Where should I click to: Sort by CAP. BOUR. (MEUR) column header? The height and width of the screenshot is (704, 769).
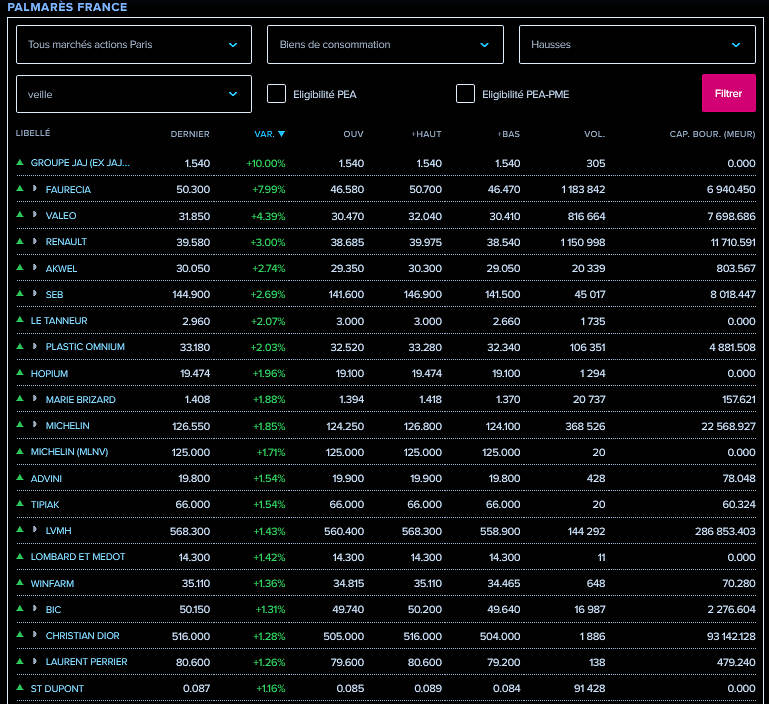[x=713, y=134]
